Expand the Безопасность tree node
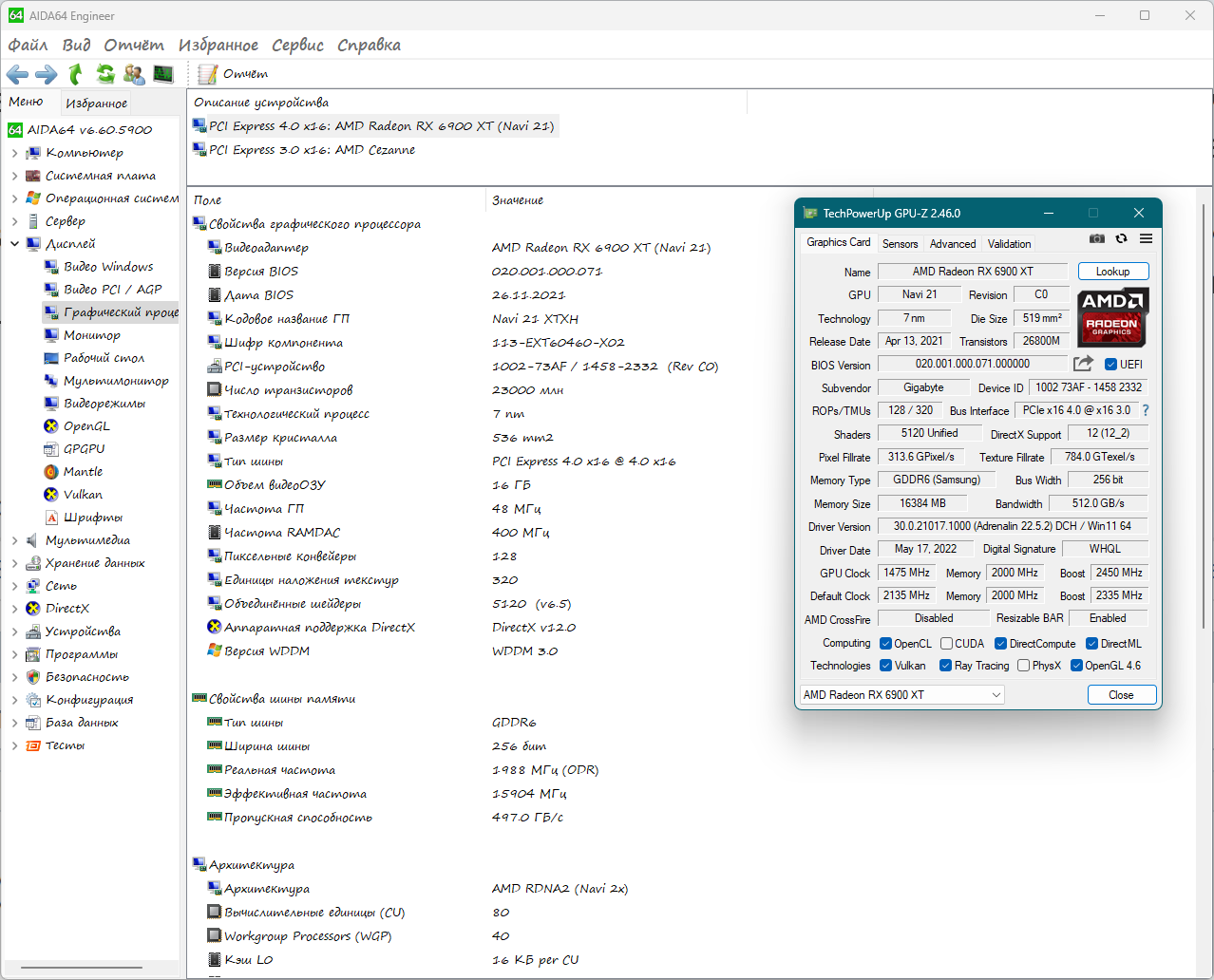 coord(14,677)
